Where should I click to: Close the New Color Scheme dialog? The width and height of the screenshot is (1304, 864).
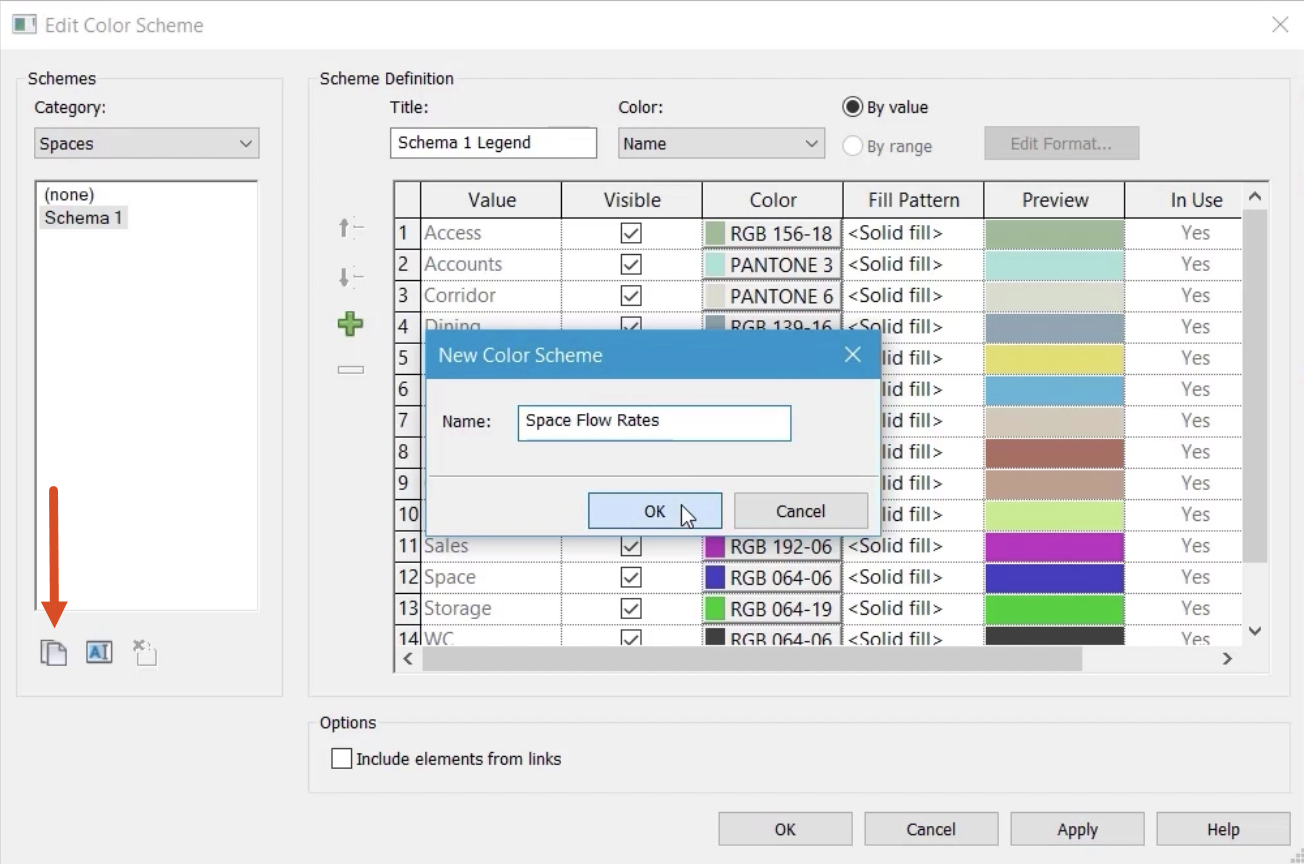(852, 355)
